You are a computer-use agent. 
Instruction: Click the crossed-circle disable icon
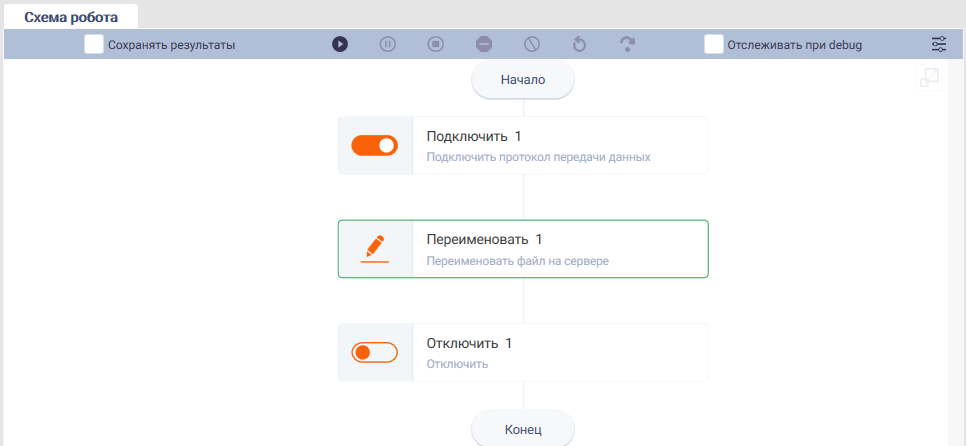tap(532, 44)
